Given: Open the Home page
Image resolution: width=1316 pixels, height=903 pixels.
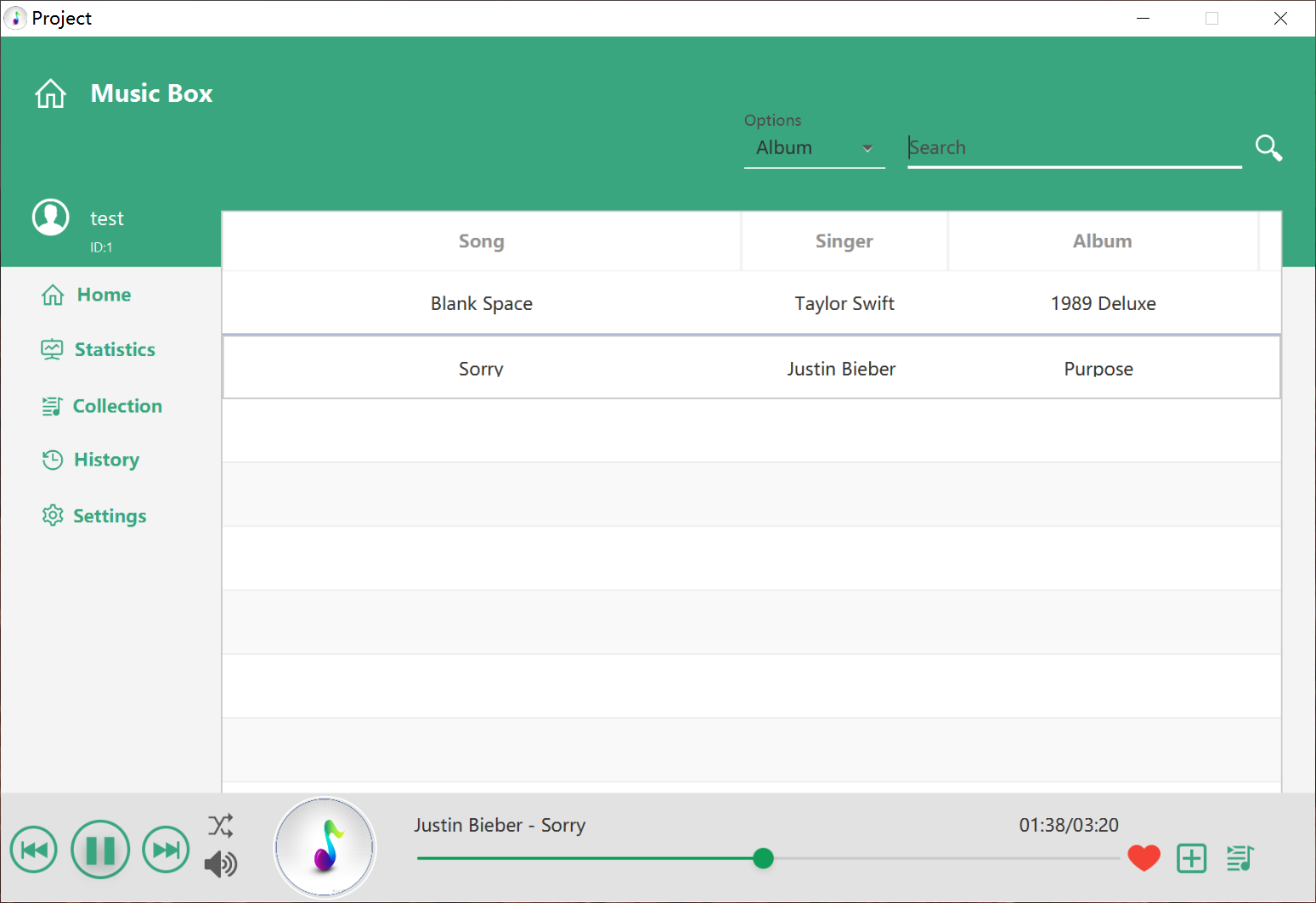Looking at the screenshot, I should 104,295.
